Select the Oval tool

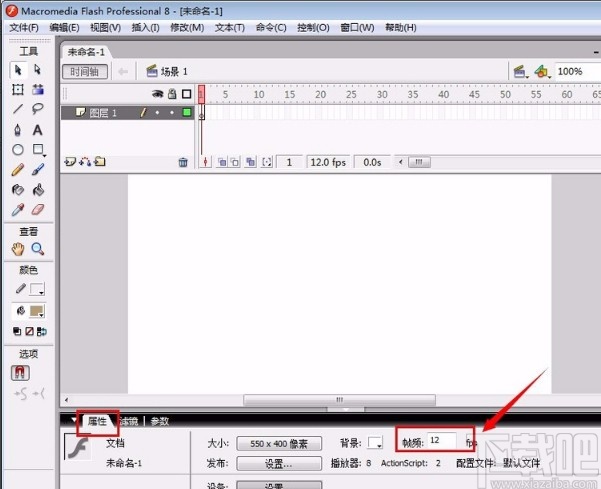pos(18,149)
